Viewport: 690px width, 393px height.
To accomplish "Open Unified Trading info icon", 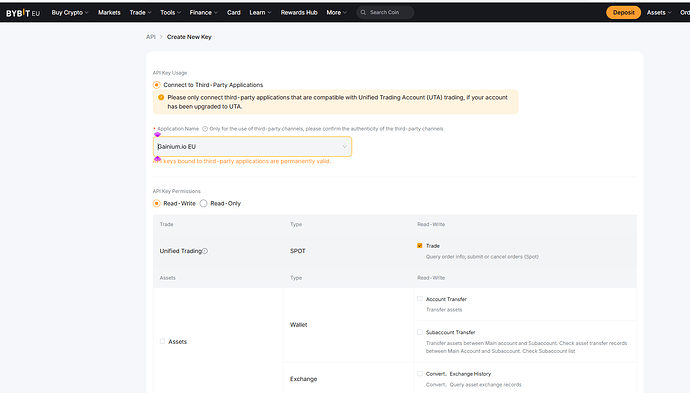I will click(x=205, y=251).
